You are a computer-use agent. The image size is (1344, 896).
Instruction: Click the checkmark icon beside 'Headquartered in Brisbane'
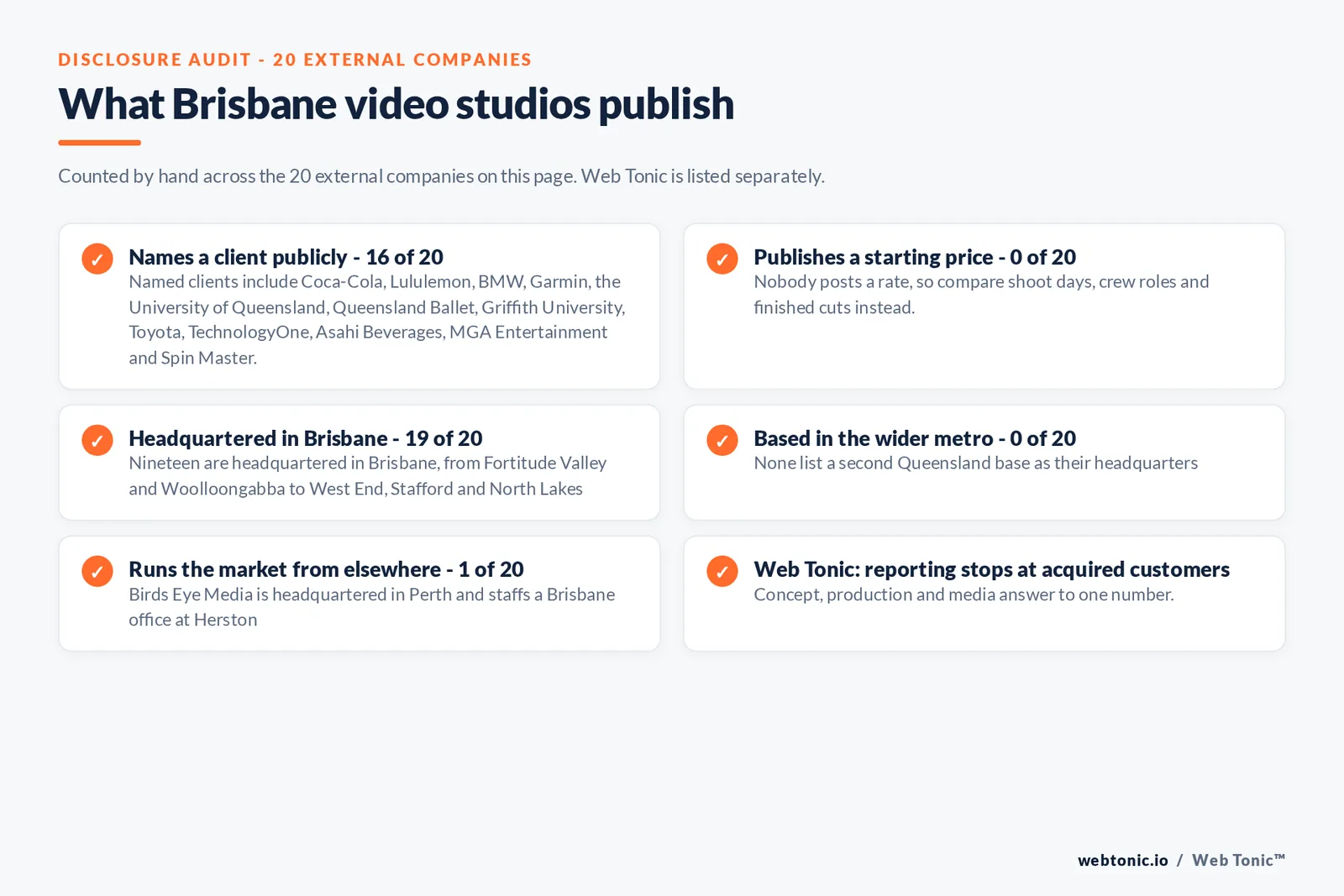97,440
